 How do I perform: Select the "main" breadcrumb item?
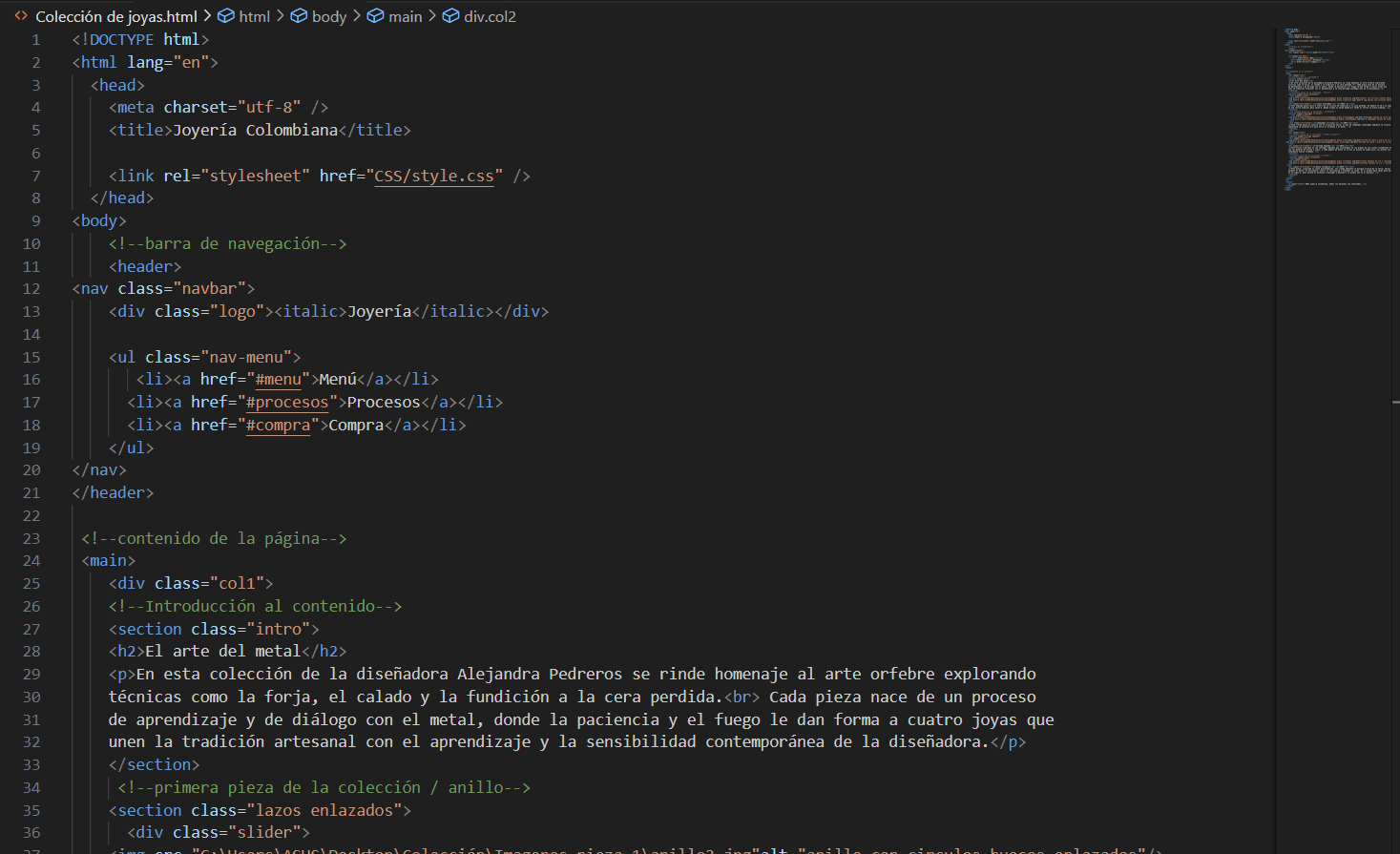(395, 16)
